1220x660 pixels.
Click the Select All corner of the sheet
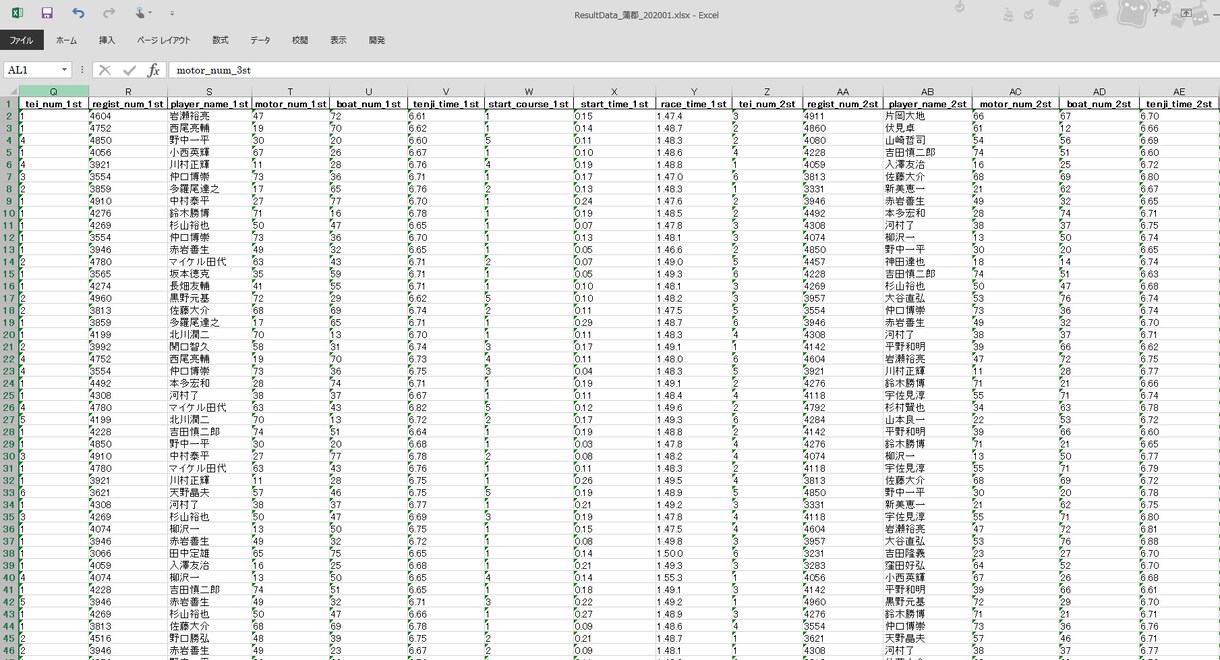click(9, 92)
